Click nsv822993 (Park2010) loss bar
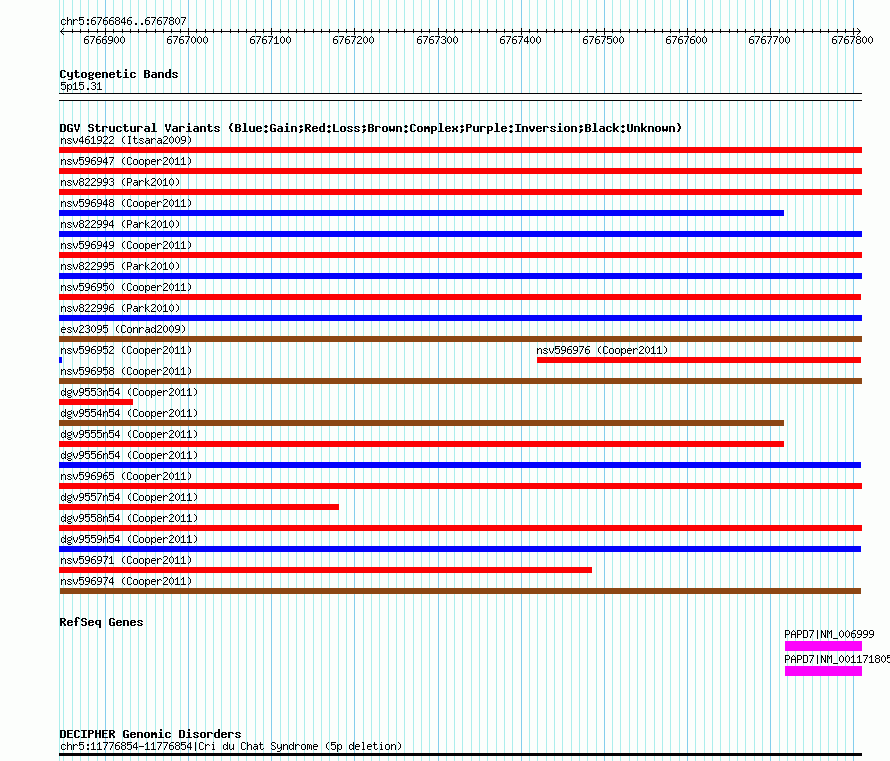 [460, 192]
